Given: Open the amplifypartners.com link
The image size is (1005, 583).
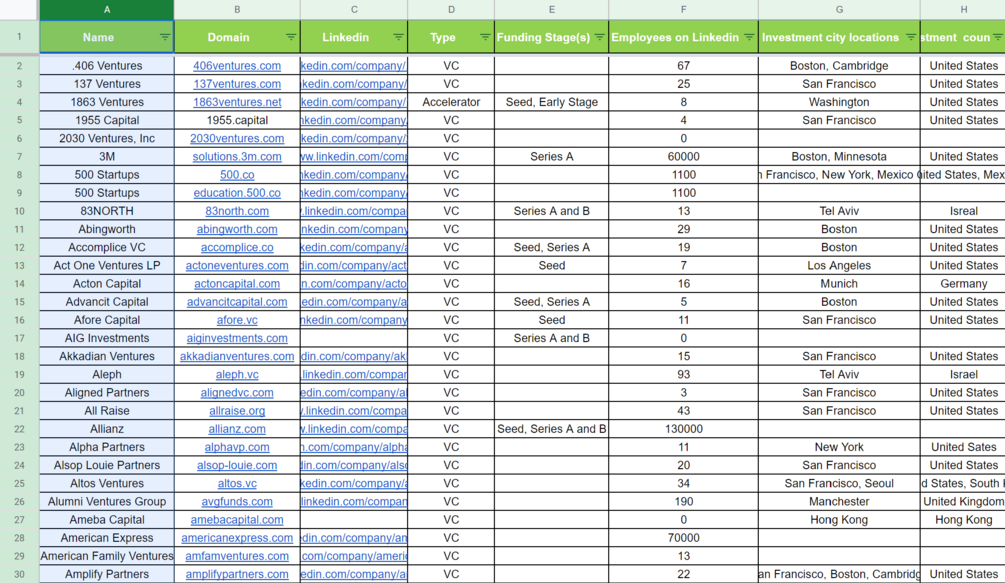Looking at the screenshot, I should [237, 574].
